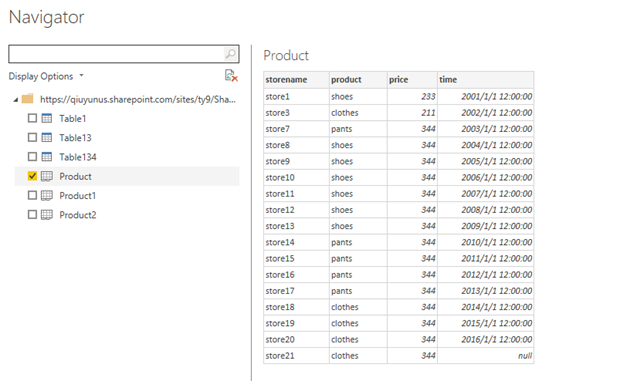620x381 pixels.
Task: Select the SharePoint URL tree item
Action: [x=138, y=99]
